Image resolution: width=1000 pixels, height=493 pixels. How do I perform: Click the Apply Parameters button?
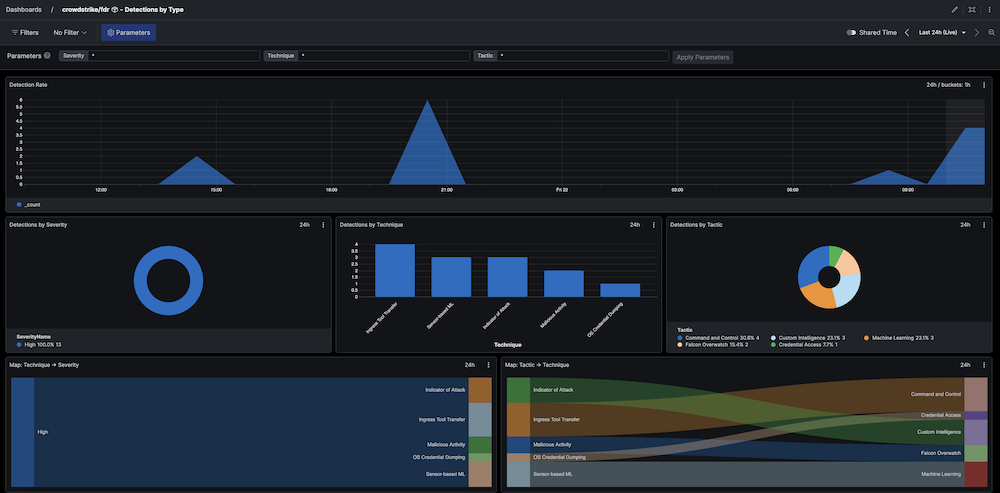[x=703, y=57]
